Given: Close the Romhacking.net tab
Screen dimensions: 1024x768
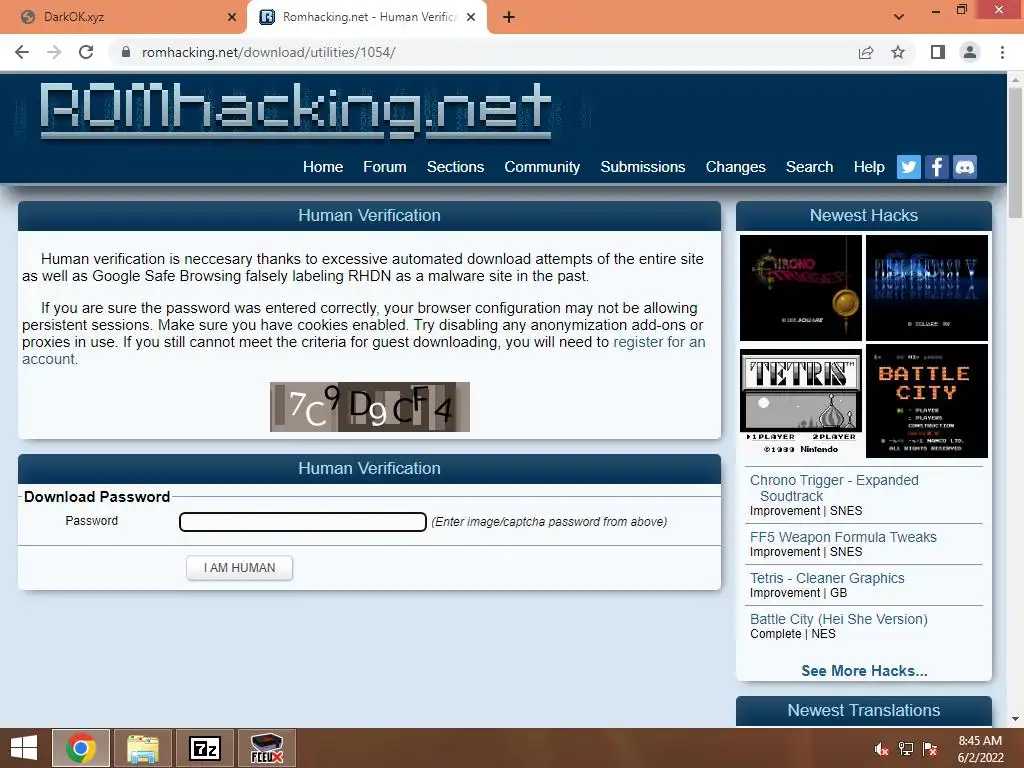Looking at the screenshot, I should tap(471, 17).
